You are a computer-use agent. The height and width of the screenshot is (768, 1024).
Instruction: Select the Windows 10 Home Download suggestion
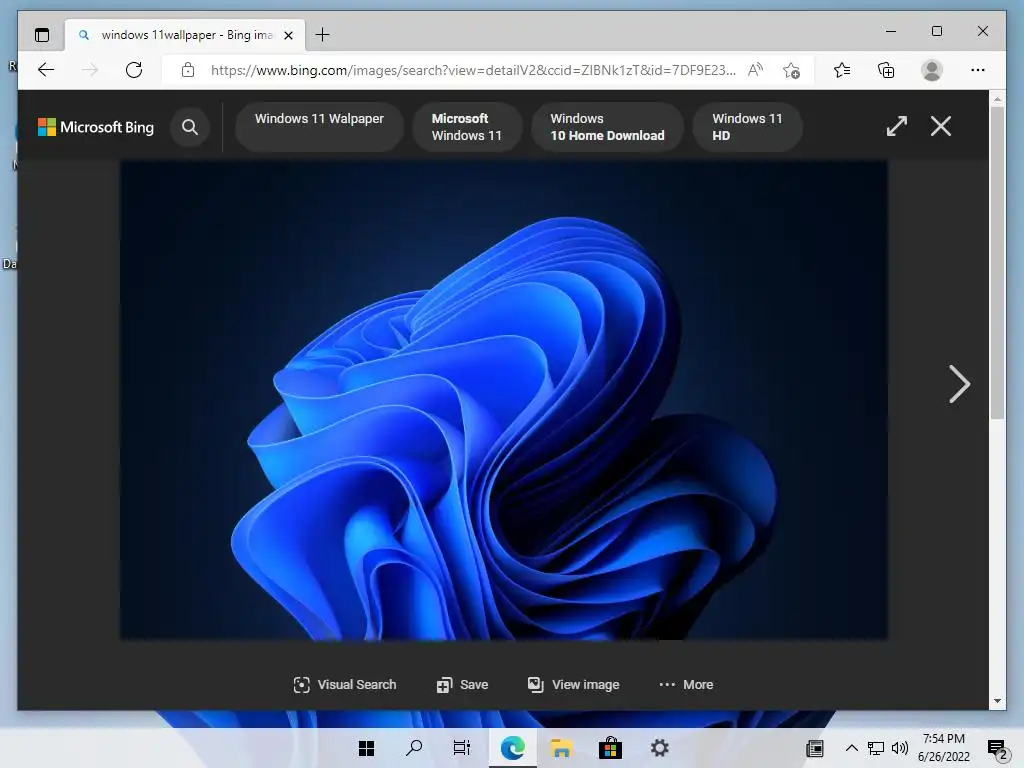click(x=607, y=127)
